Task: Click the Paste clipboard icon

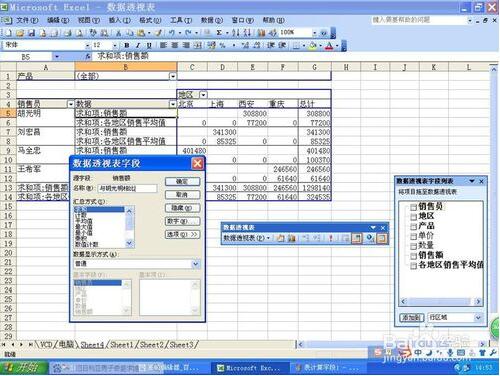Action: [141, 33]
